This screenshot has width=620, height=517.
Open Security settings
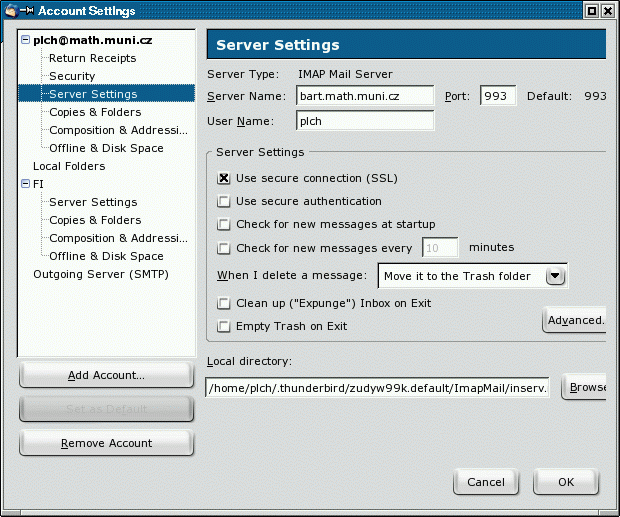pyautogui.click(x=72, y=76)
